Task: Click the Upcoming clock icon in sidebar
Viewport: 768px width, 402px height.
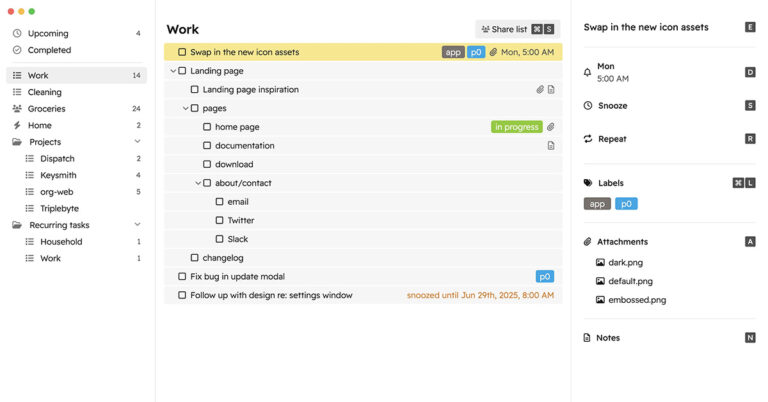Action: (x=17, y=33)
